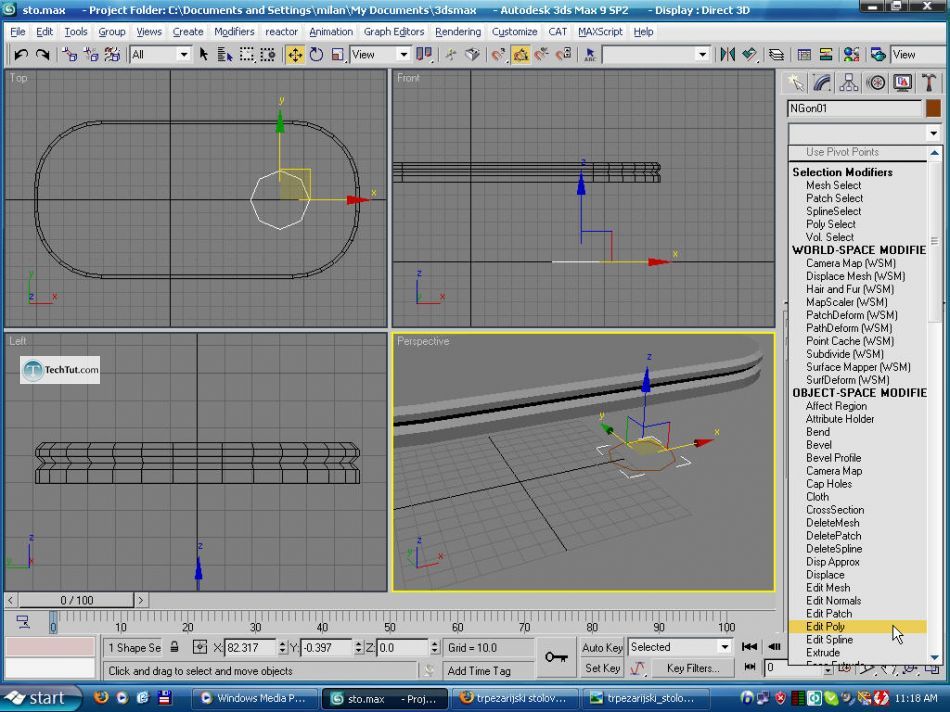Screen dimensions: 950x712
Task: Switch to the Motion command panel tab
Action: pyautogui.click(x=876, y=82)
